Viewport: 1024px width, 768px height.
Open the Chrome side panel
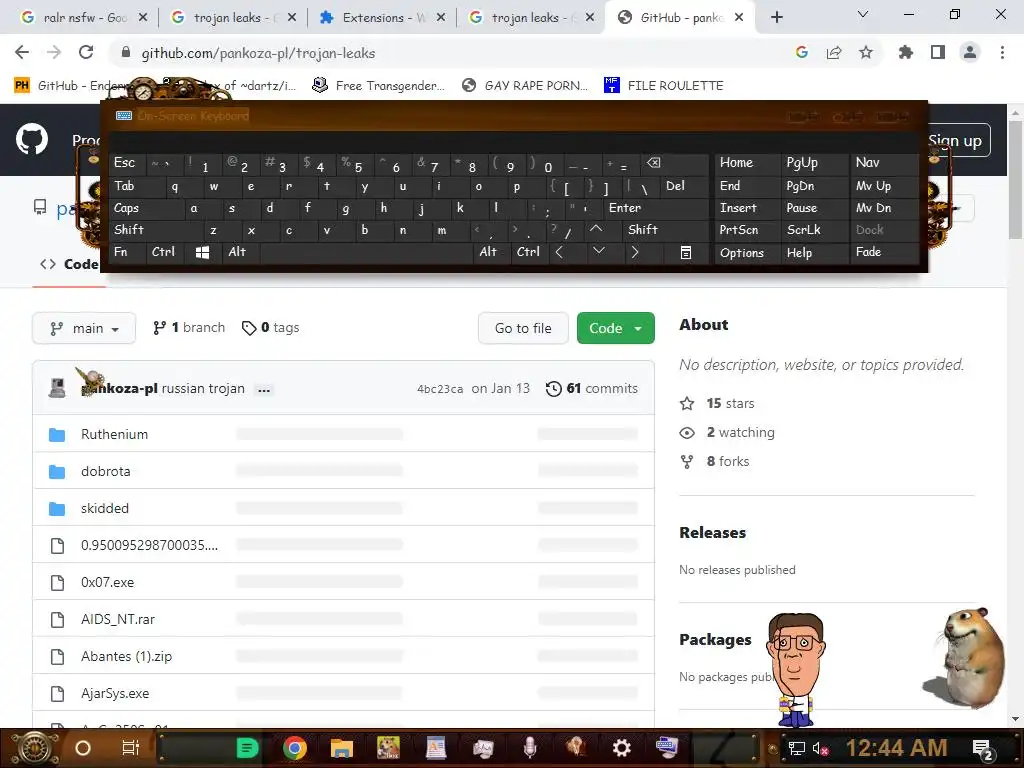pos(938,53)
